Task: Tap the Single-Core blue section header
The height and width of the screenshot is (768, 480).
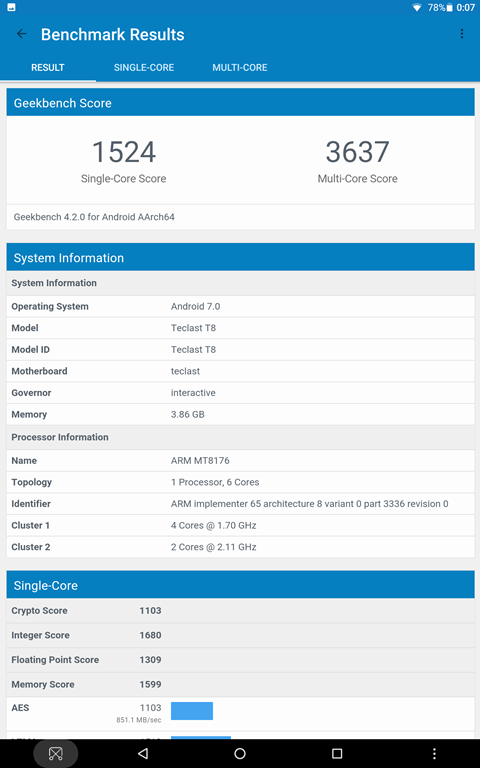Action: coord(240,585)
